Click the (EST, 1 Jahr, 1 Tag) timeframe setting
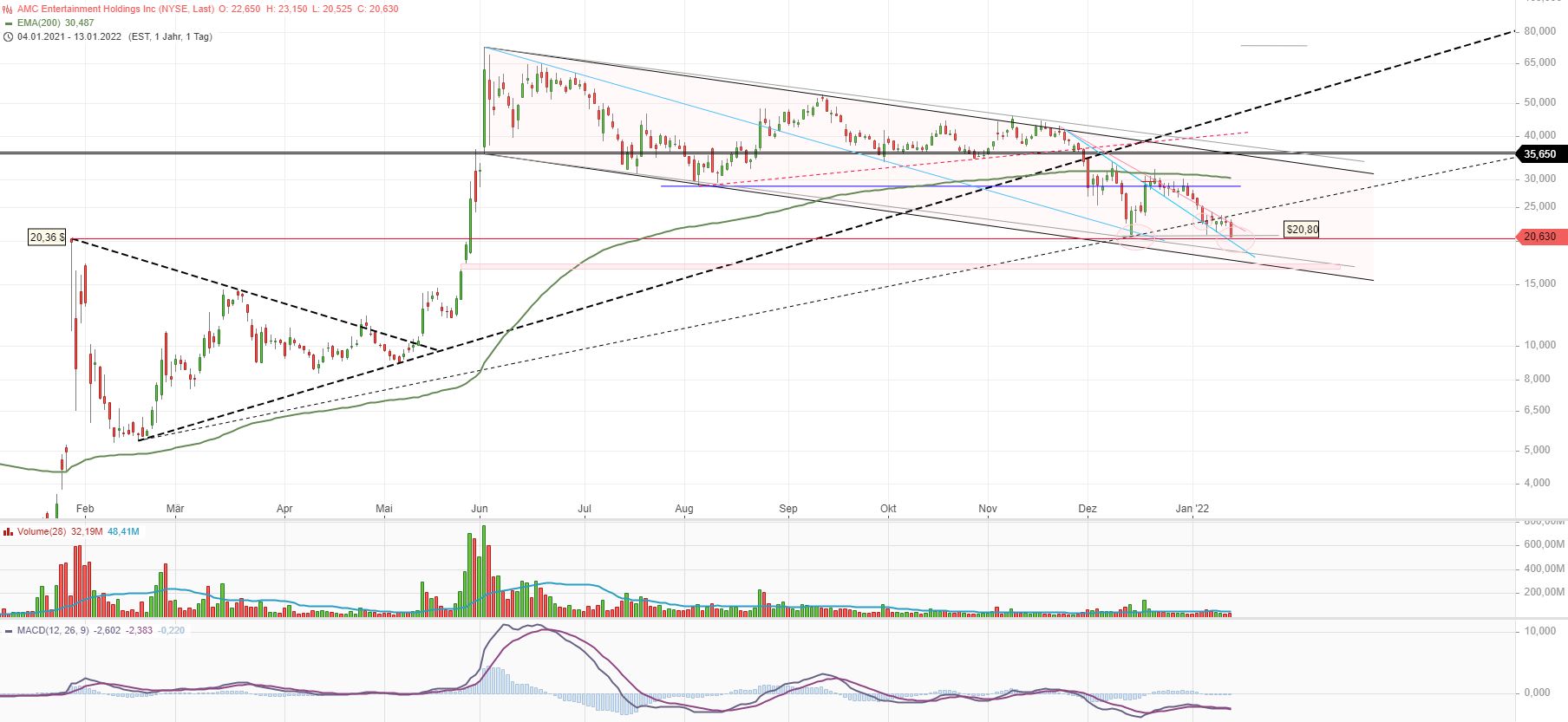Viewport: 1568px width, 722px height. tap(169, 36)
